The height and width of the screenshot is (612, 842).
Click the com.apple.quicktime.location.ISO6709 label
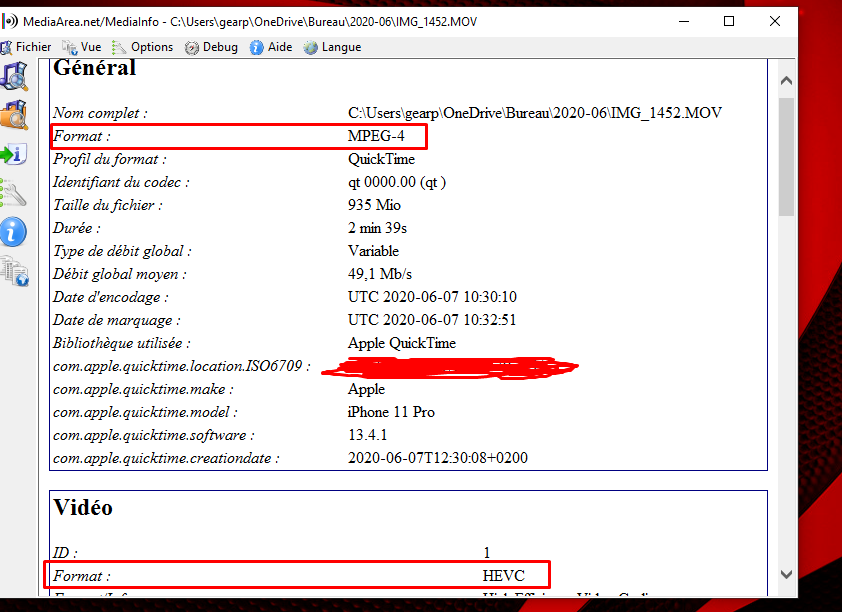(x=182, y=367)
